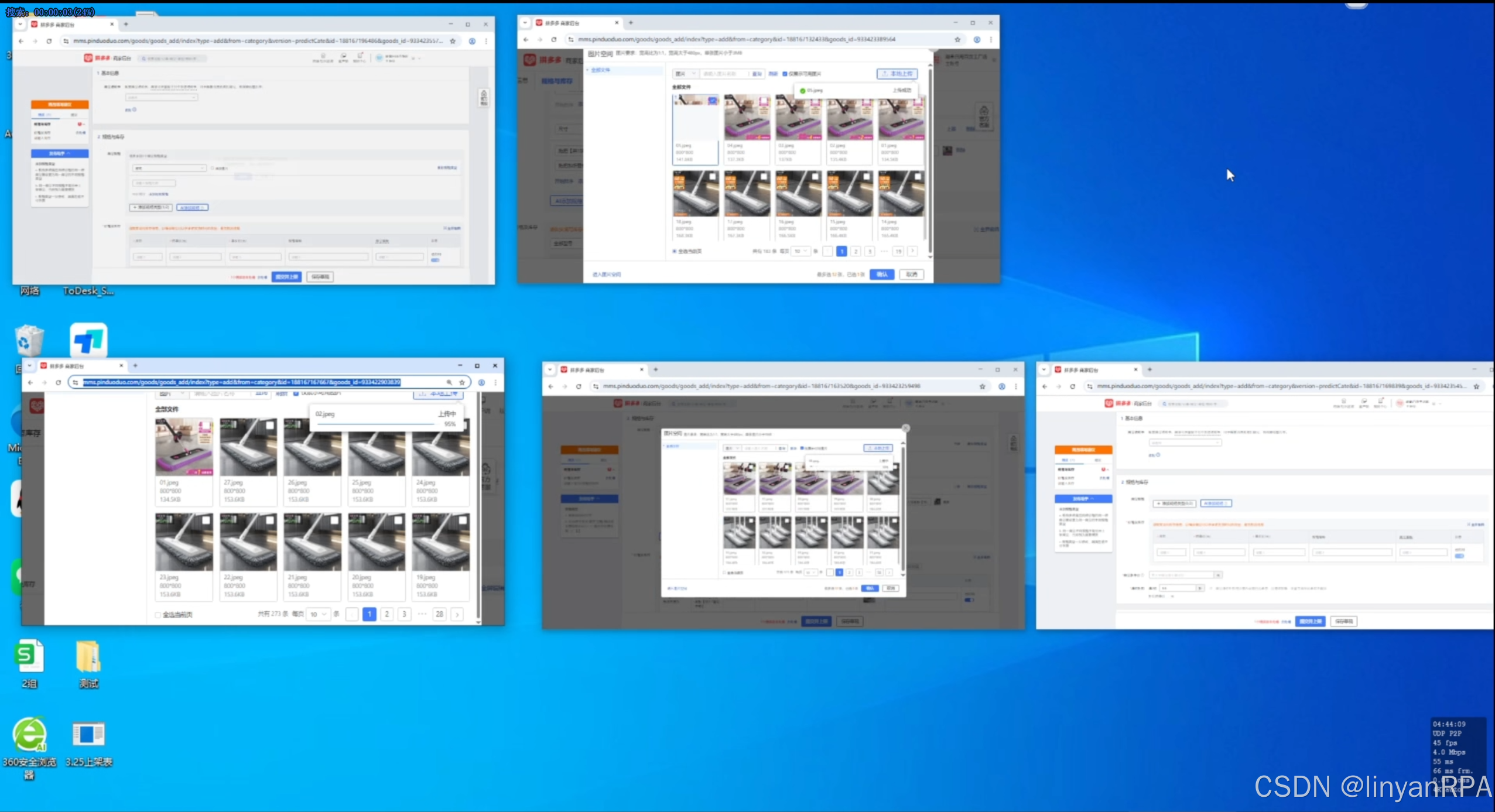Viewport: 1495px width, 812px height.
Task: Select 拼多多 tab in 图片空间 top window
Action: tap(577, 22)
